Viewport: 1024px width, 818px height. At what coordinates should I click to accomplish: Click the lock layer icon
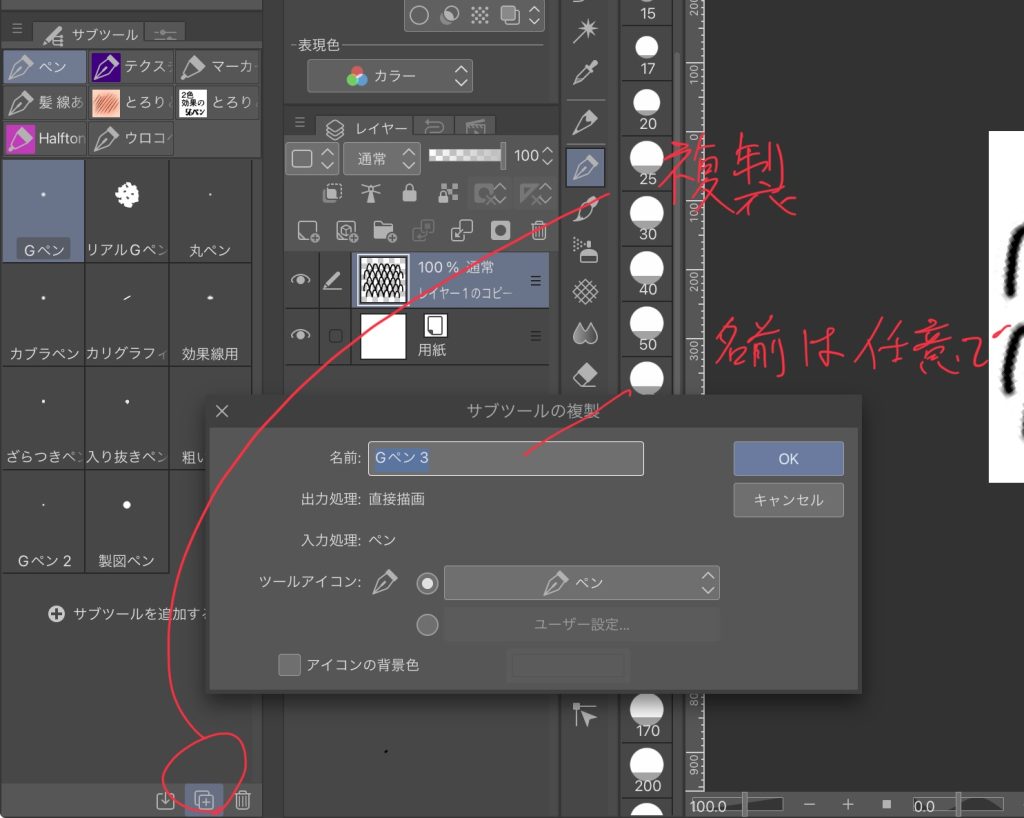point(409,192)
